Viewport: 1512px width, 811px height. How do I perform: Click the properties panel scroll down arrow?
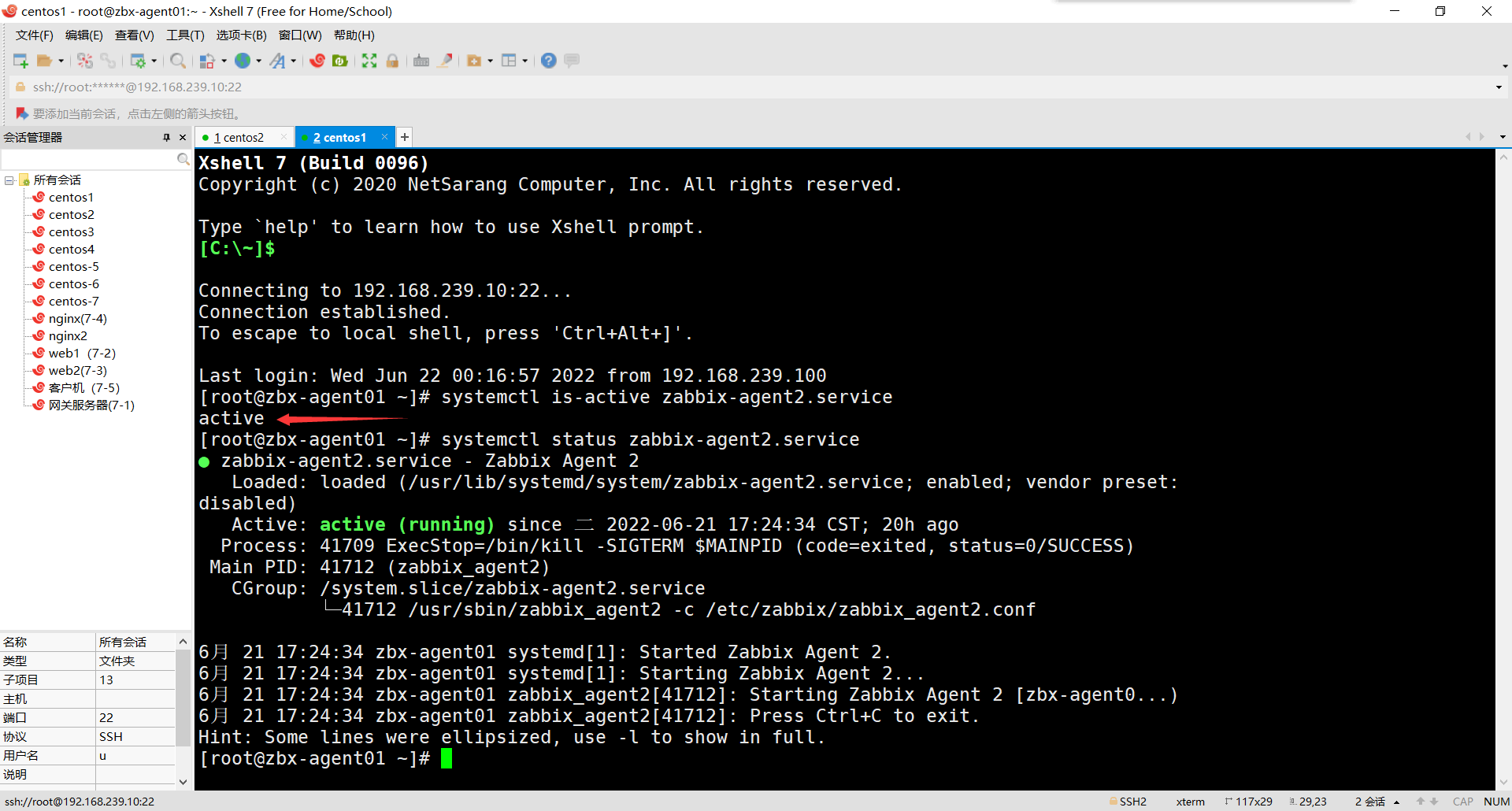tap(183, 782)
